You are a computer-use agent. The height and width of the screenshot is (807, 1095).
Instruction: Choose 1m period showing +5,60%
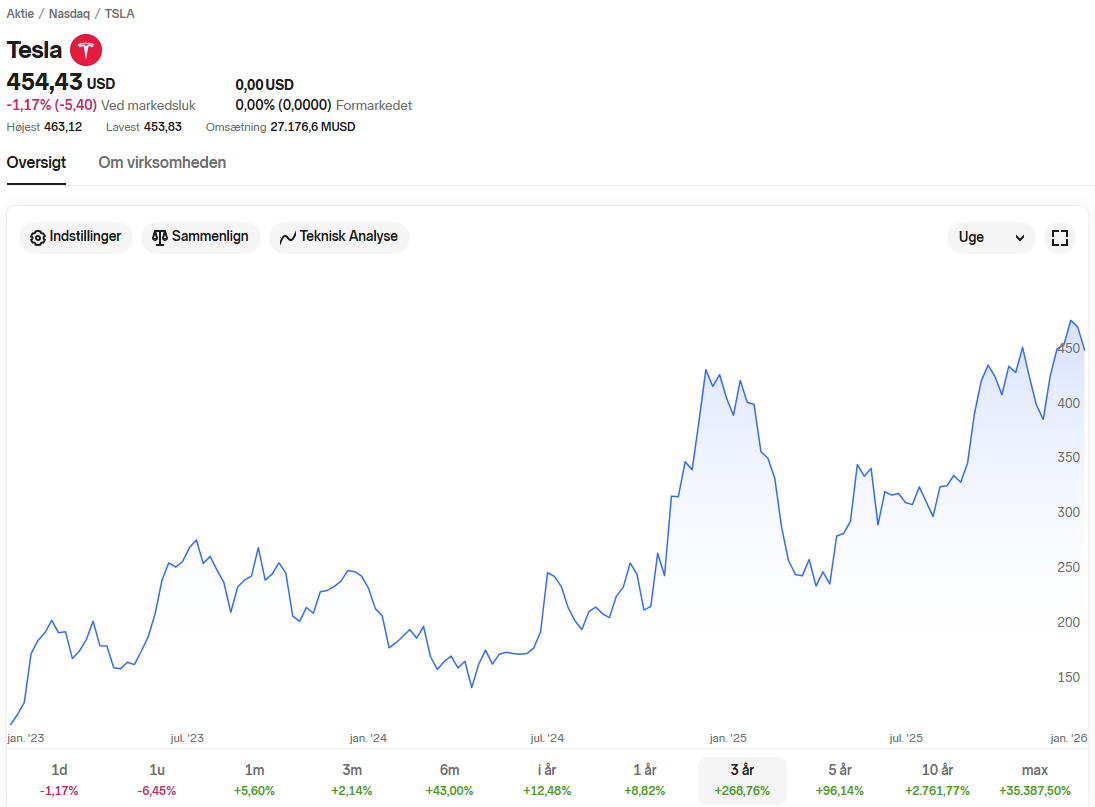pos(254,780)
